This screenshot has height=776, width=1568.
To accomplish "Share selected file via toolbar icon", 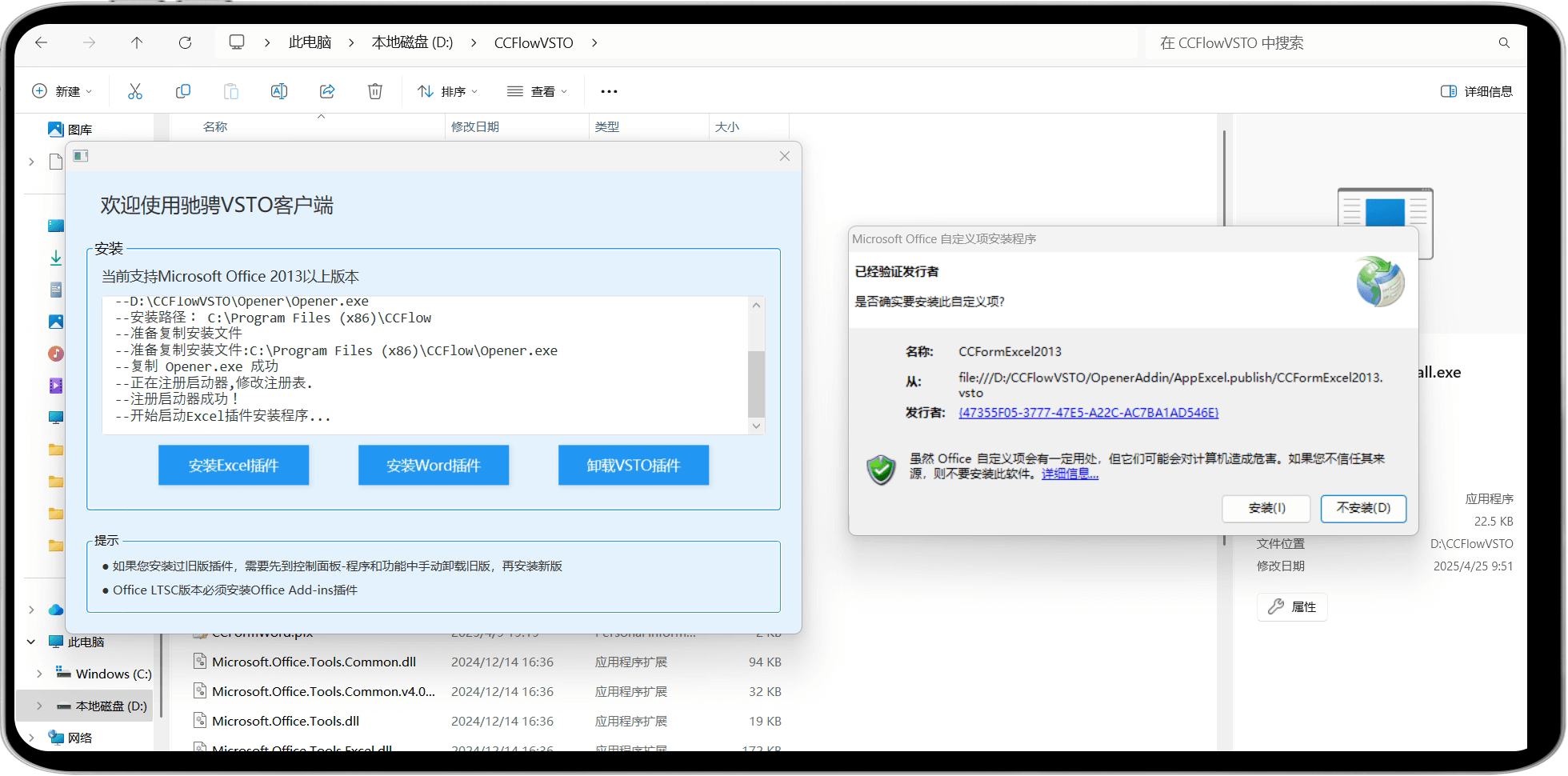I will [x=327, y=91].
